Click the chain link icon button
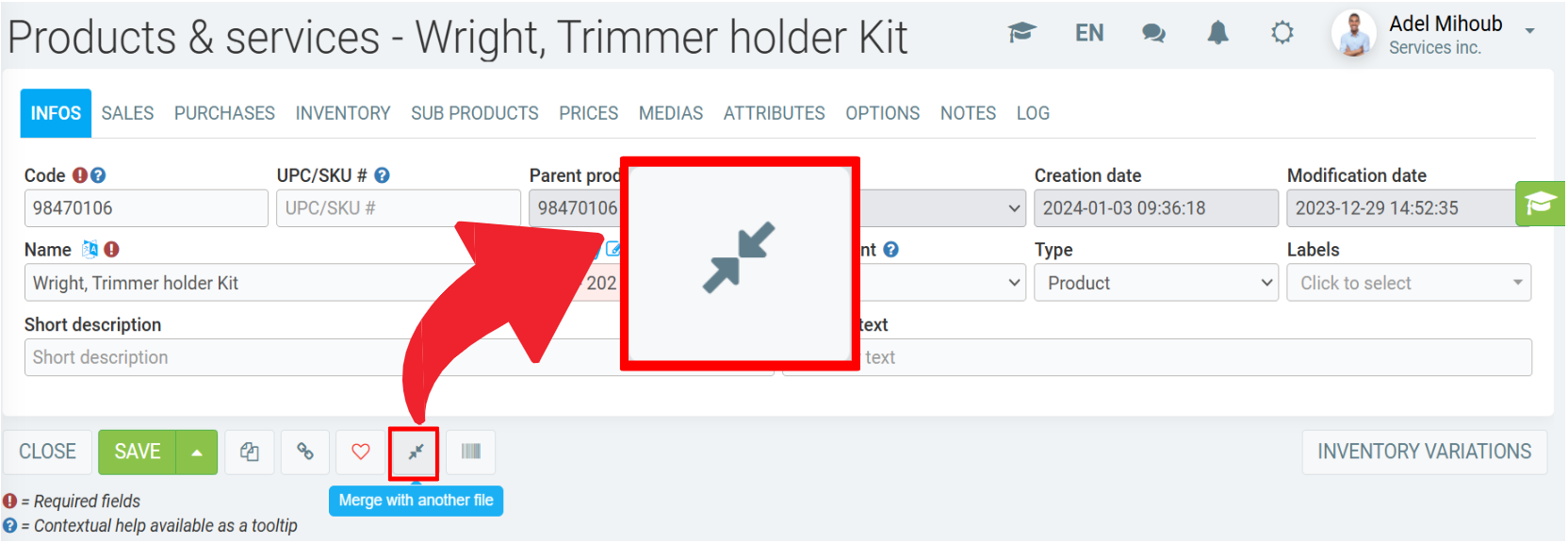Screen dimensions: 1568x543 [305, 452]
